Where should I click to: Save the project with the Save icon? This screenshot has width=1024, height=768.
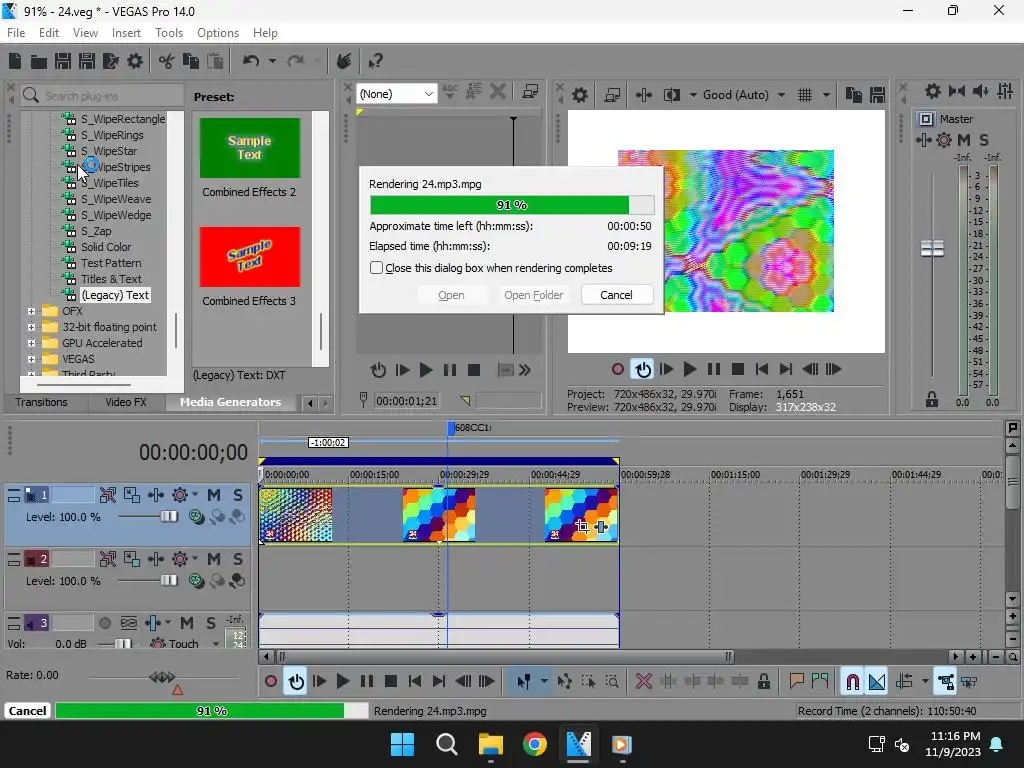click(63, 61)
